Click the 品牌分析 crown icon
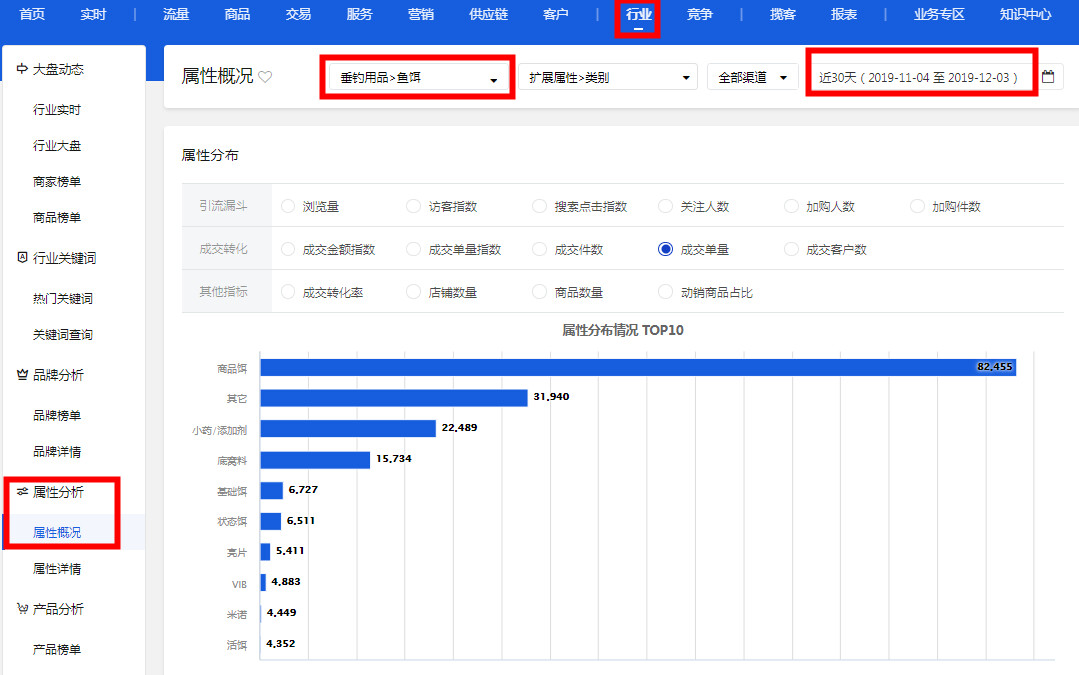Viewport: 1079px width, 675px height. (22, 375)
